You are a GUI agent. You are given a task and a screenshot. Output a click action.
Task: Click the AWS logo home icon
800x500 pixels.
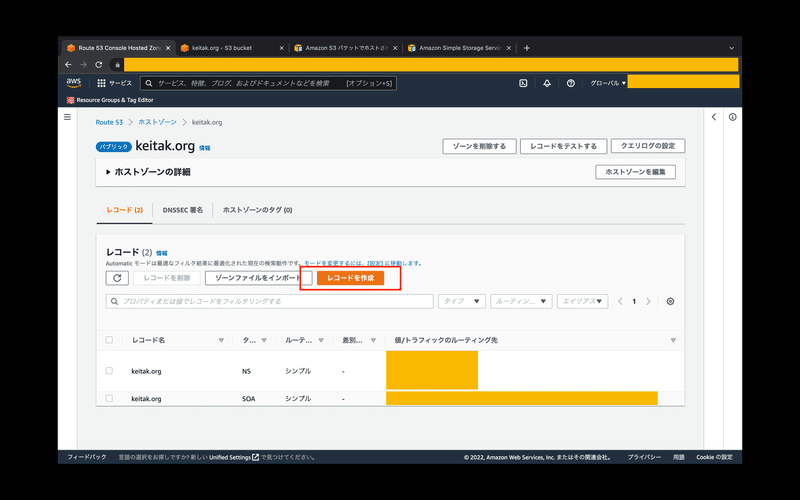coord(73,83)
